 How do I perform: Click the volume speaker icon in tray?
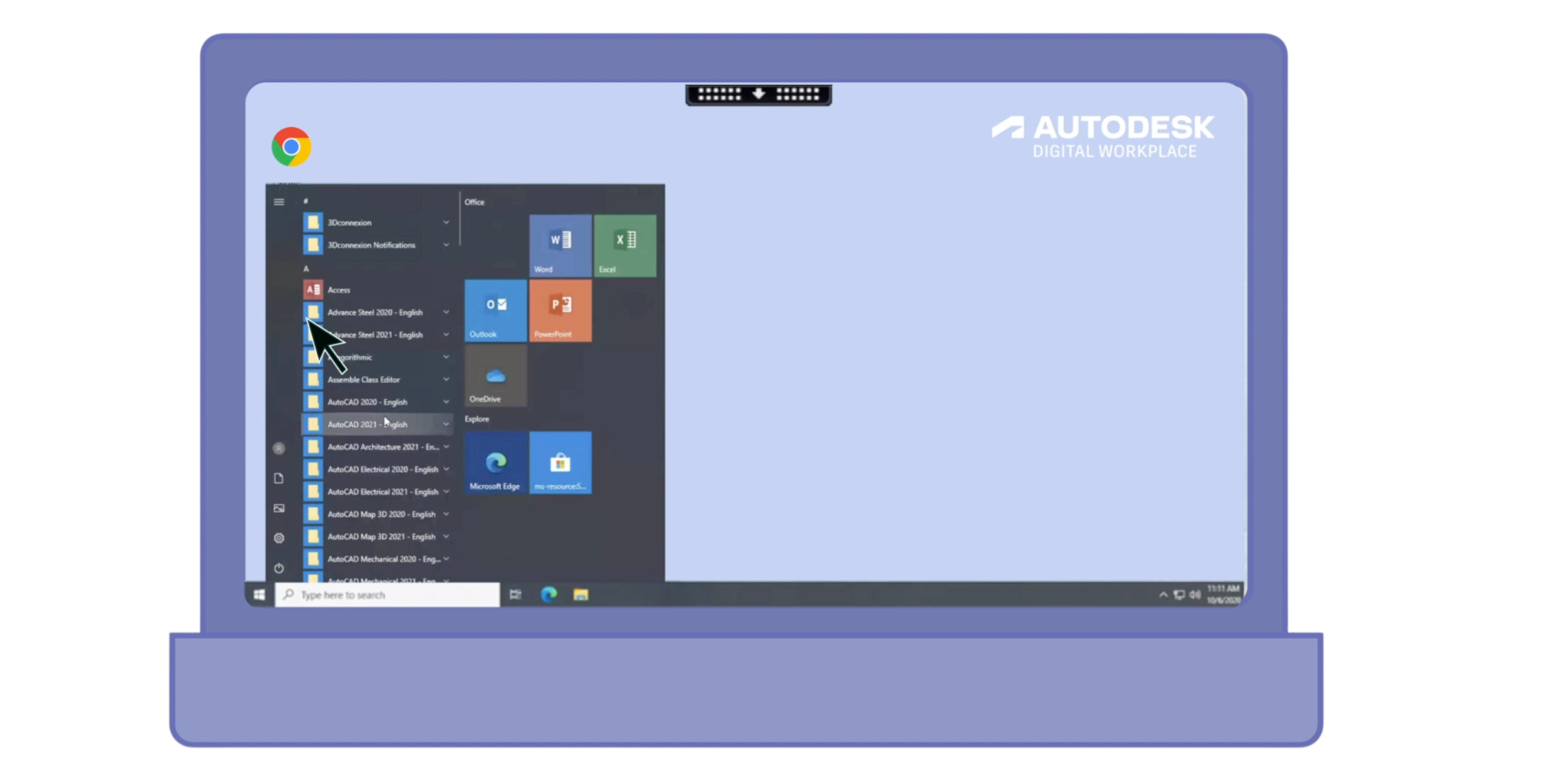point(1195,594)
